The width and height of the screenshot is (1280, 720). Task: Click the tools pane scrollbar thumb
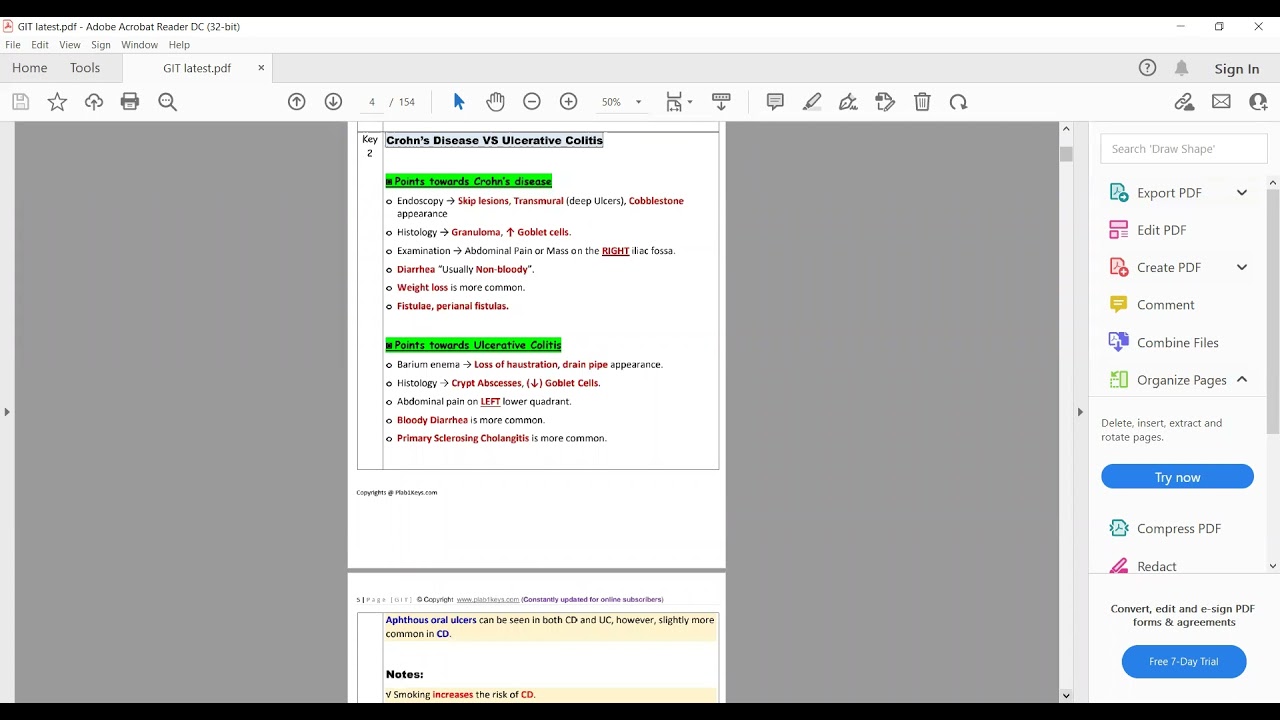coord(1273,310)
